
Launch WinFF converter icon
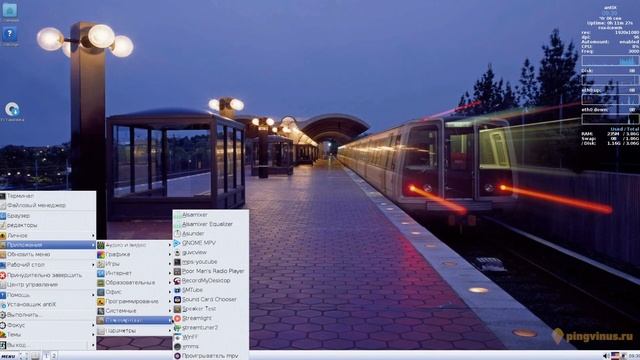(177, 337)
